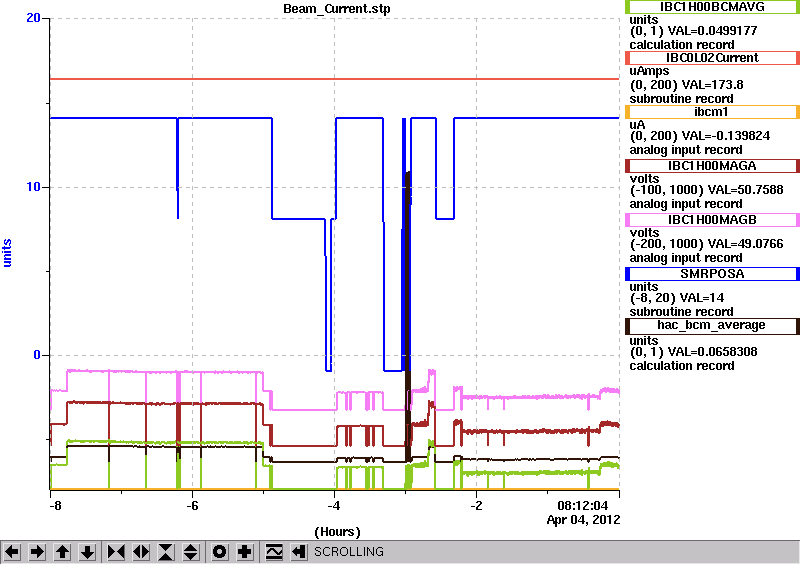
Task: Select the IBC1H00BCMAVG curve legend
Action: tap(712, 7)
